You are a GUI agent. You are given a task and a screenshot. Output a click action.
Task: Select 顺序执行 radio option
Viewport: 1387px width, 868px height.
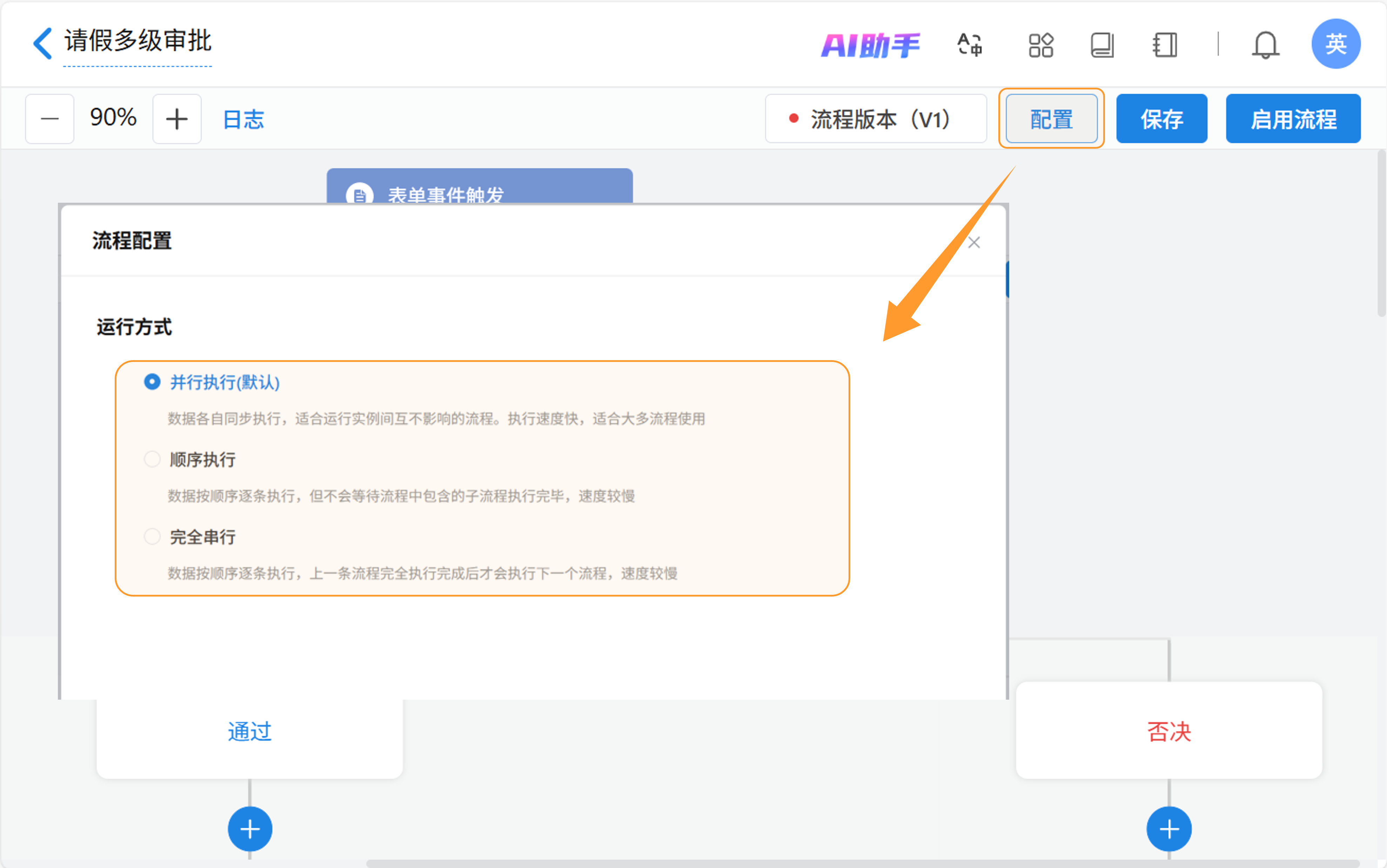click(152, 459)
